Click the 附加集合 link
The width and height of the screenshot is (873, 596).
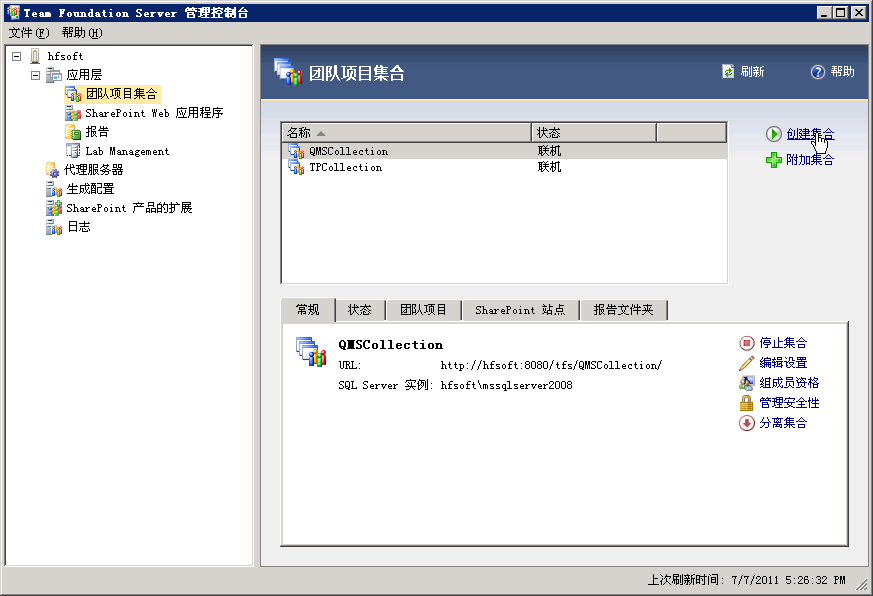tap(810, 160)
